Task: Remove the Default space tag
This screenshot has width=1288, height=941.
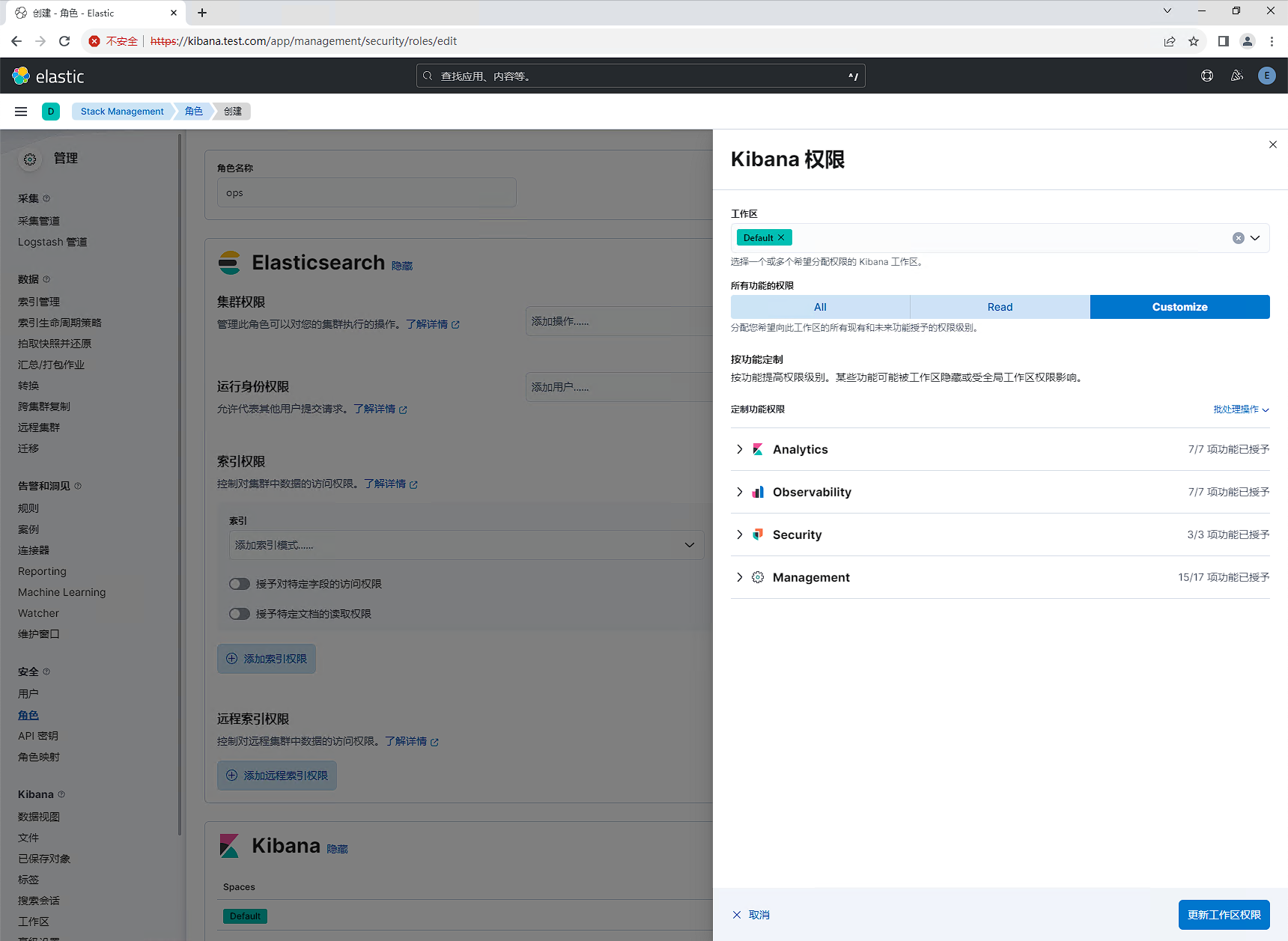Action: click(781, 237)
